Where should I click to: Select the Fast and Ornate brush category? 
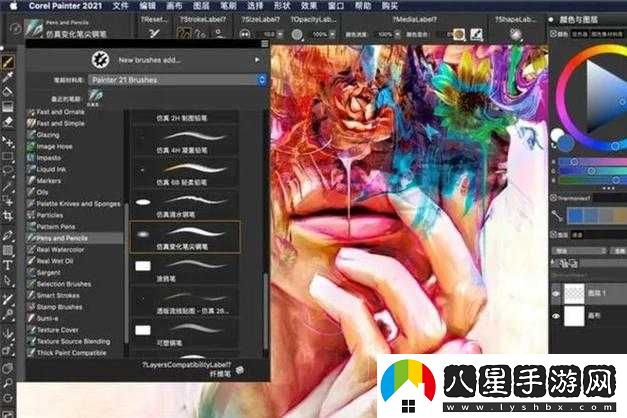(74, 112)
